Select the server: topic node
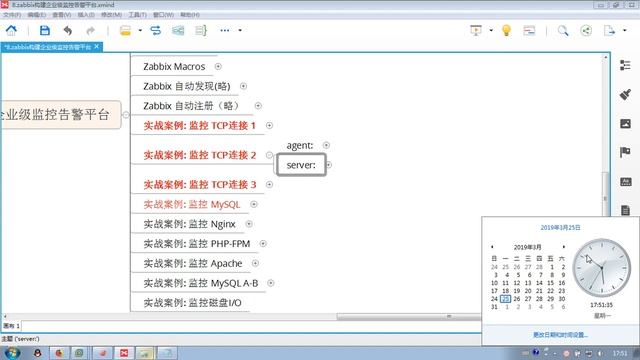Screen dimensions: 640x360 [x=301, y=165]
